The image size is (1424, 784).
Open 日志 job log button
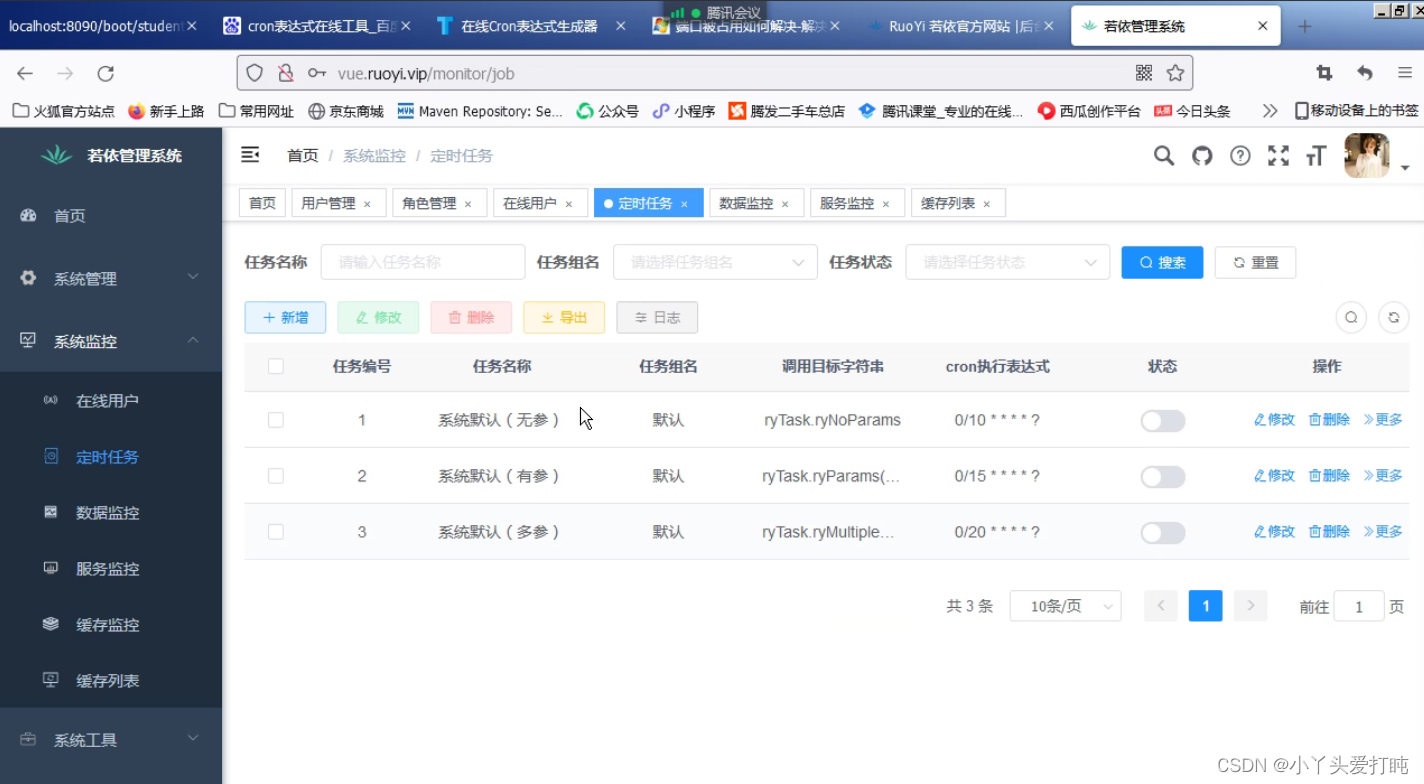pos(657,317)
